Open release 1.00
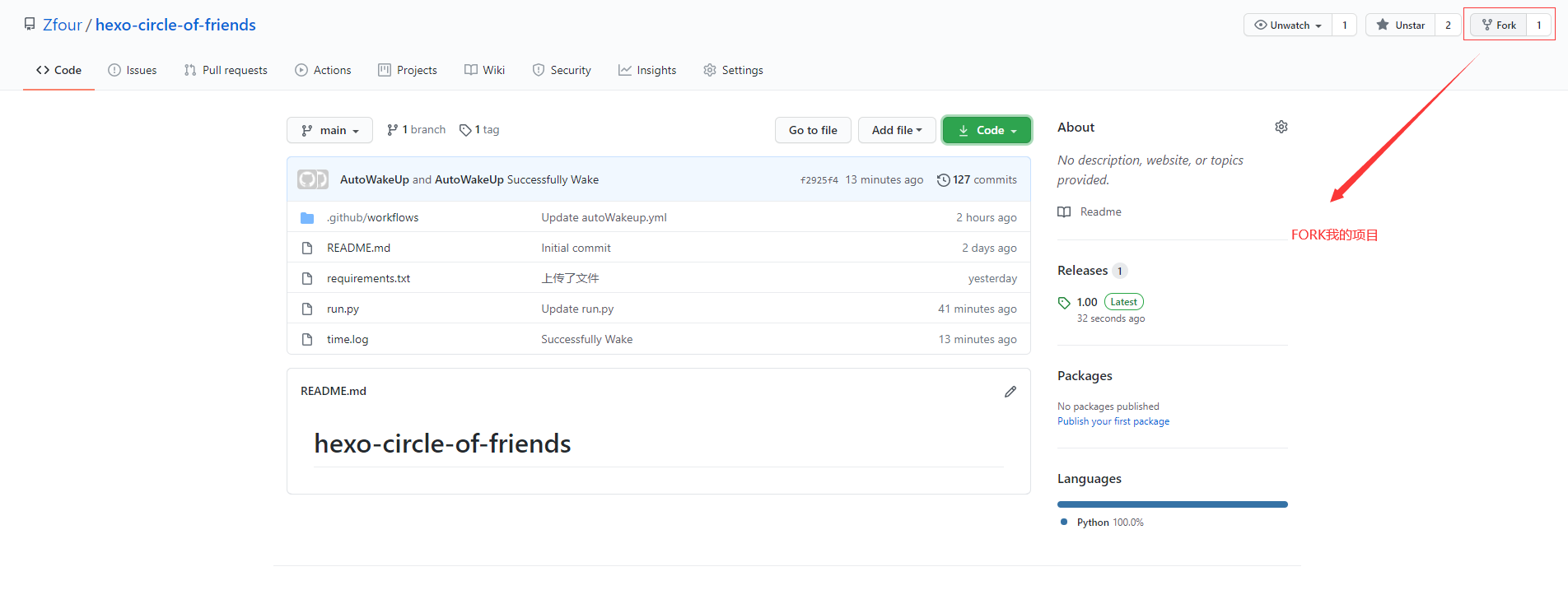The height and width of the screenshot is (590, 1568). pos(1087,302)
